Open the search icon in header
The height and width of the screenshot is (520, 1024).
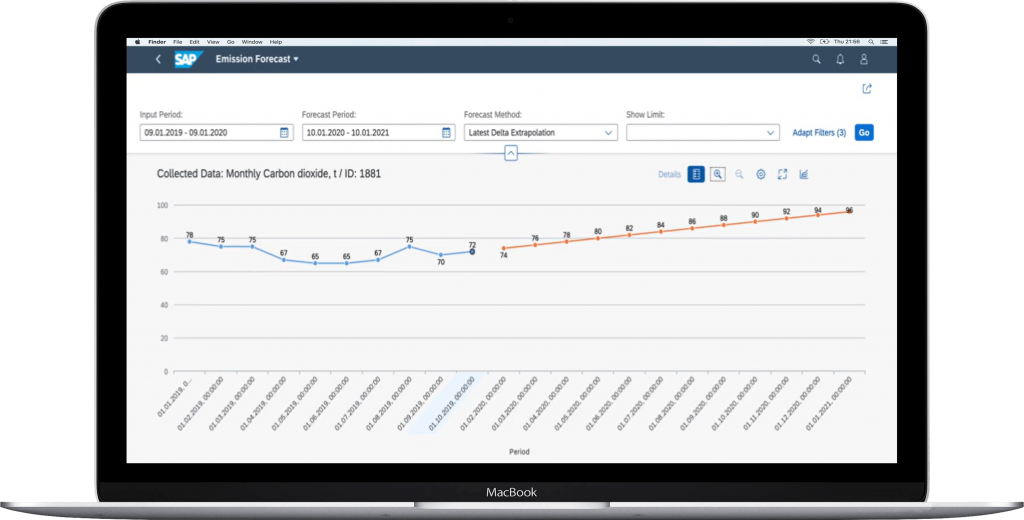(816, 59)
